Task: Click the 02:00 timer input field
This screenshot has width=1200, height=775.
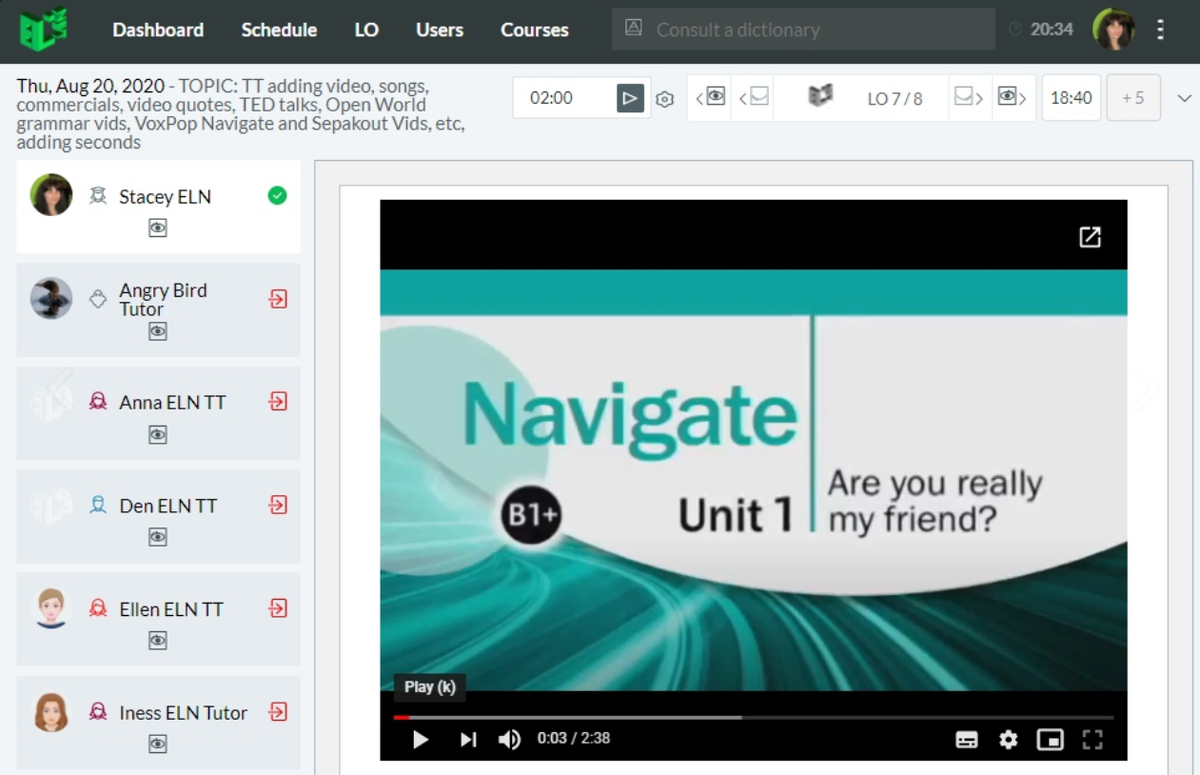Action: tap(563, 98)
